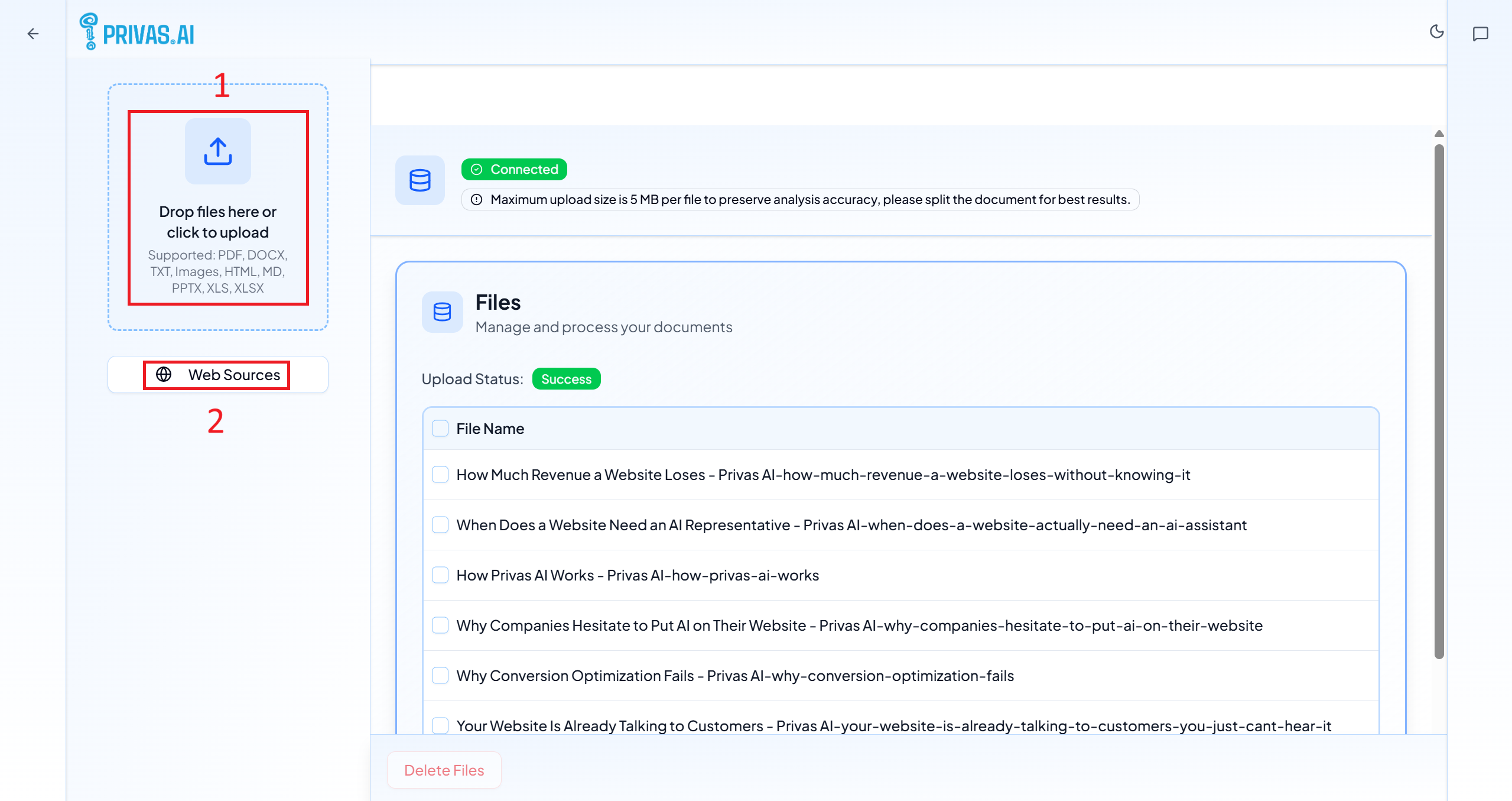Open the chat message icon
This screenshot has height=801, width=1512.
point(1480,34)
